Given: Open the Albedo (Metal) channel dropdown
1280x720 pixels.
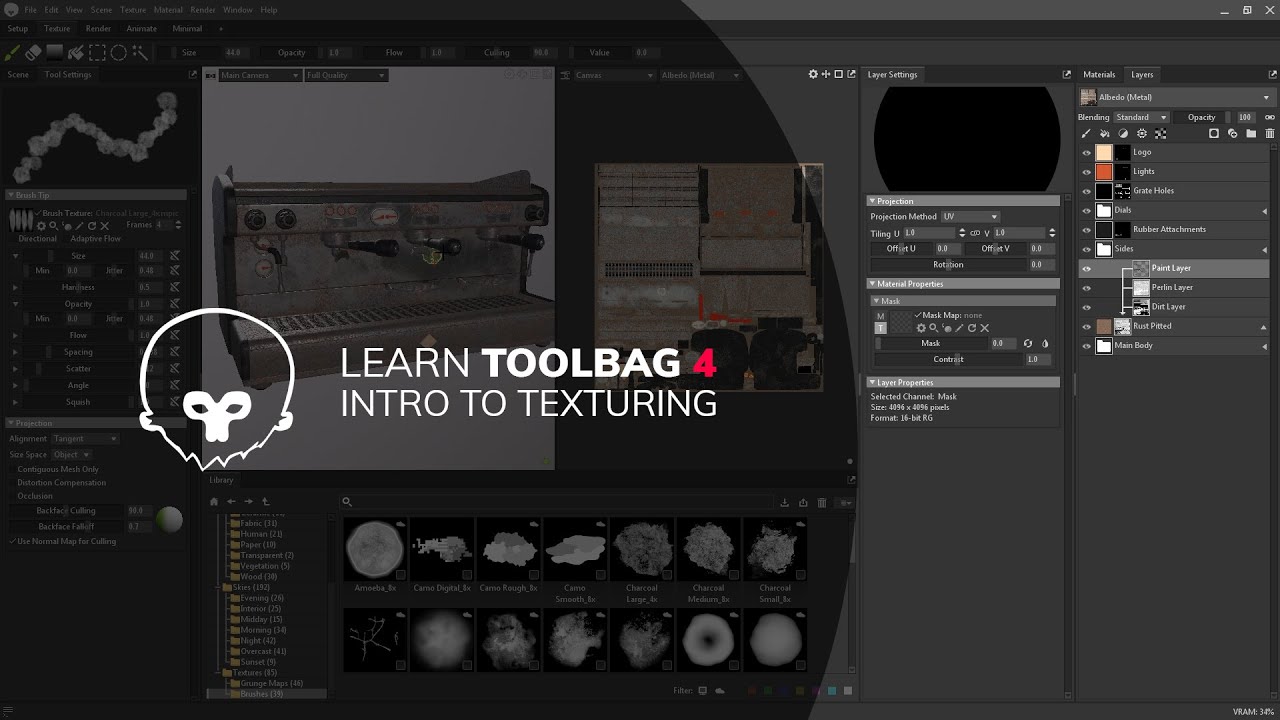Looking at the screenshot, I should click(x=1176, y=97).
